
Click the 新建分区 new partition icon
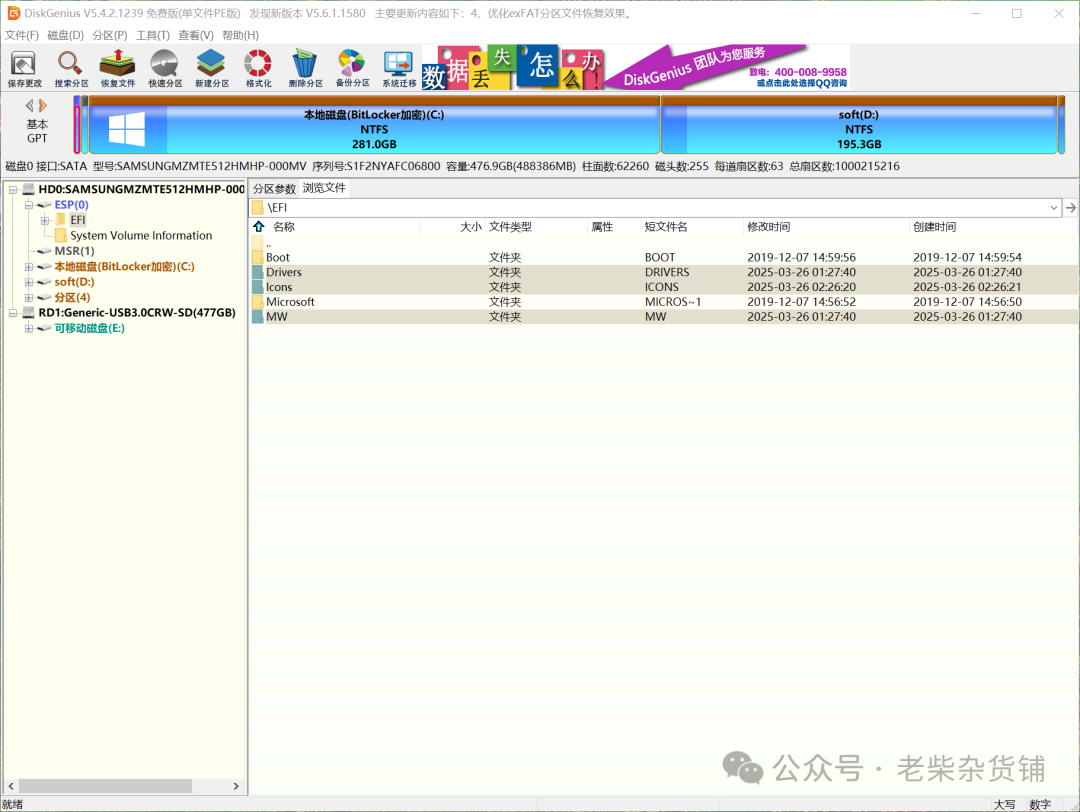[211, 68]
